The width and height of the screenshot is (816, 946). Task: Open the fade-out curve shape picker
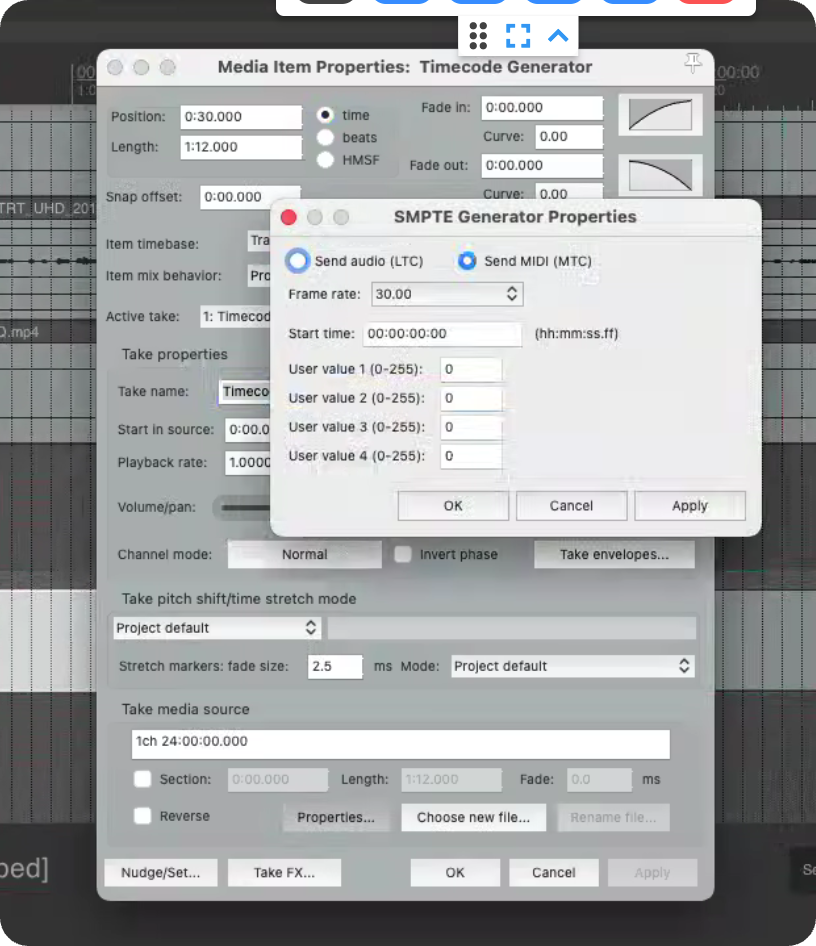[660, 175]
